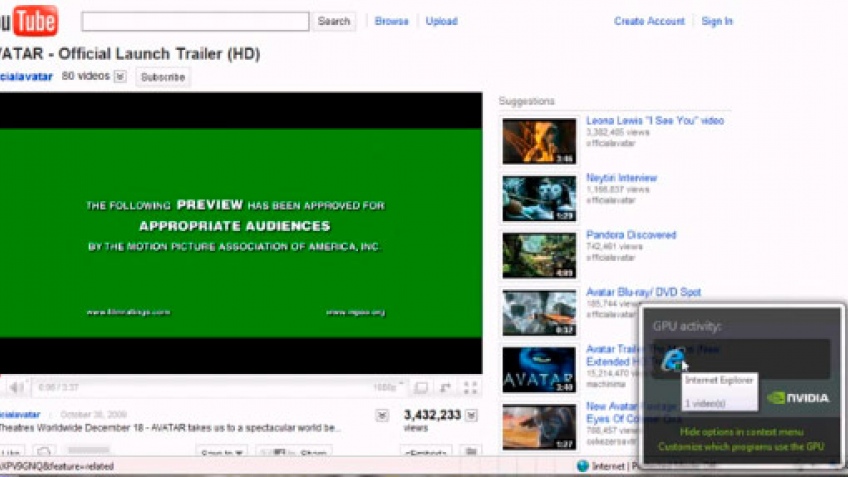Click the Search button
The width and height of the screenshot is (848, 477).
(x=334, y=22)
